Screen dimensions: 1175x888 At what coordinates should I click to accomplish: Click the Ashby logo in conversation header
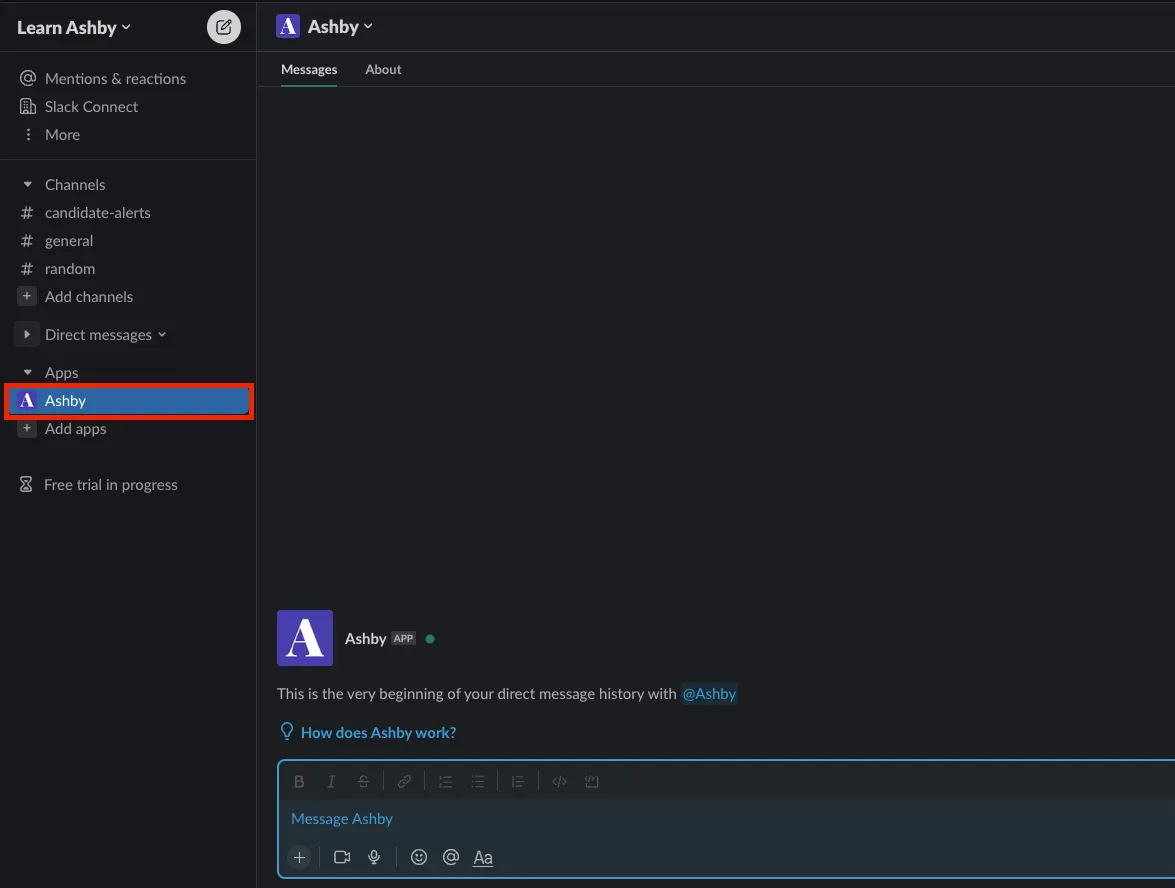point(288,26)
